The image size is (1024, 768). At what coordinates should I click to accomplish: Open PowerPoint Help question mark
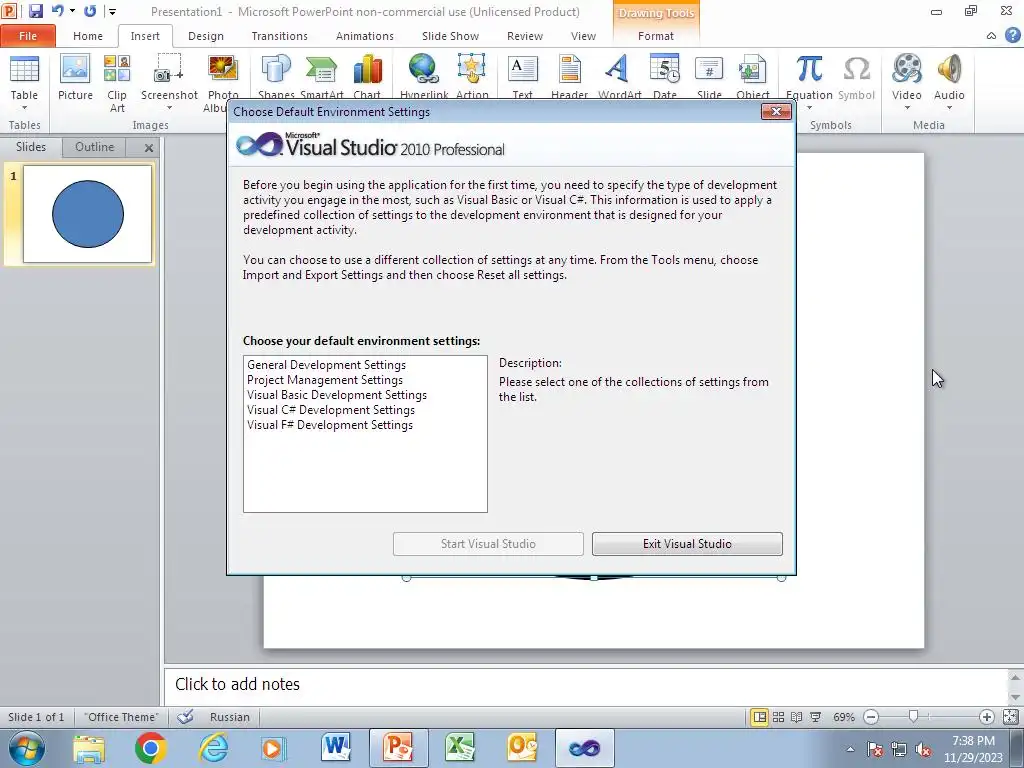point(1012,36)
